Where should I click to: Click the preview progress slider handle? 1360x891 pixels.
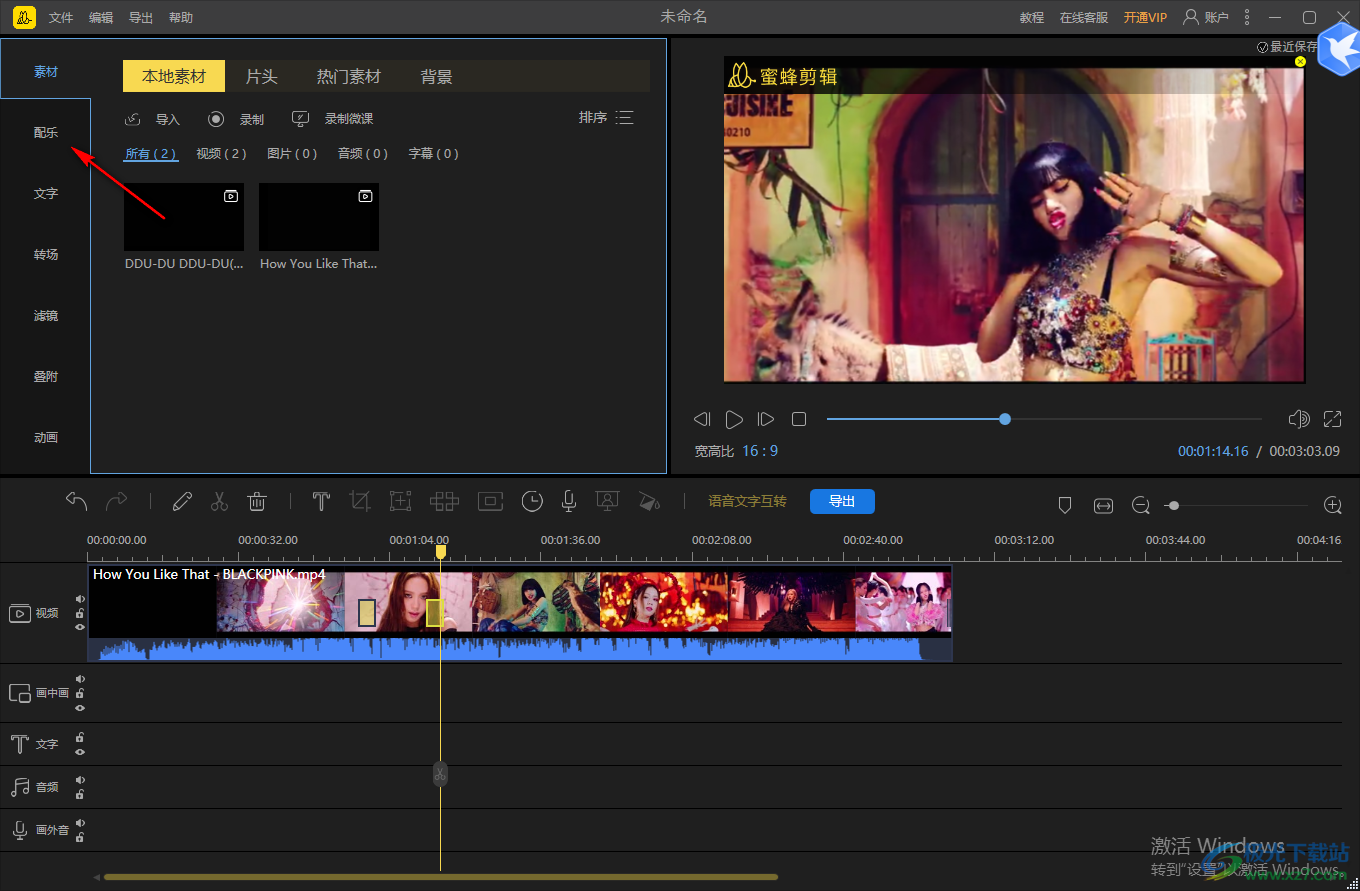pos(1005,419)
